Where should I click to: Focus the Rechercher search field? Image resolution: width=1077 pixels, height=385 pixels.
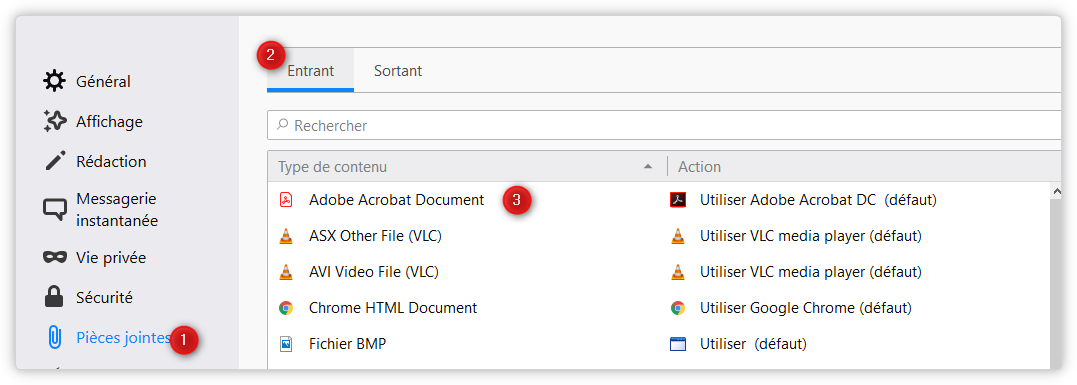click(664, 126)
